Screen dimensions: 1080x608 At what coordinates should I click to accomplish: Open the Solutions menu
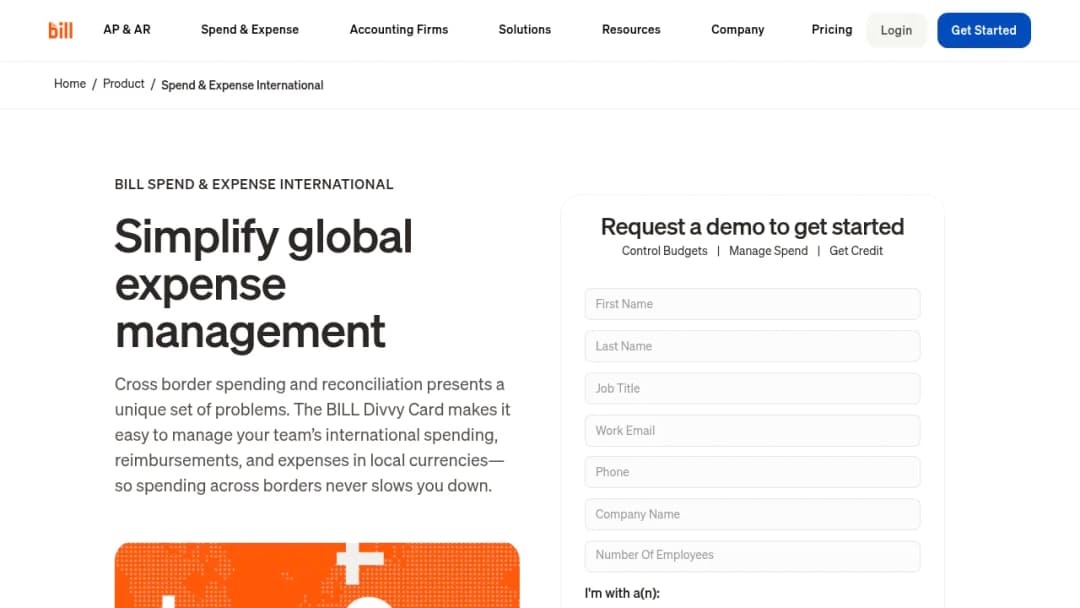pyautogui.click(x=525, y=30)
